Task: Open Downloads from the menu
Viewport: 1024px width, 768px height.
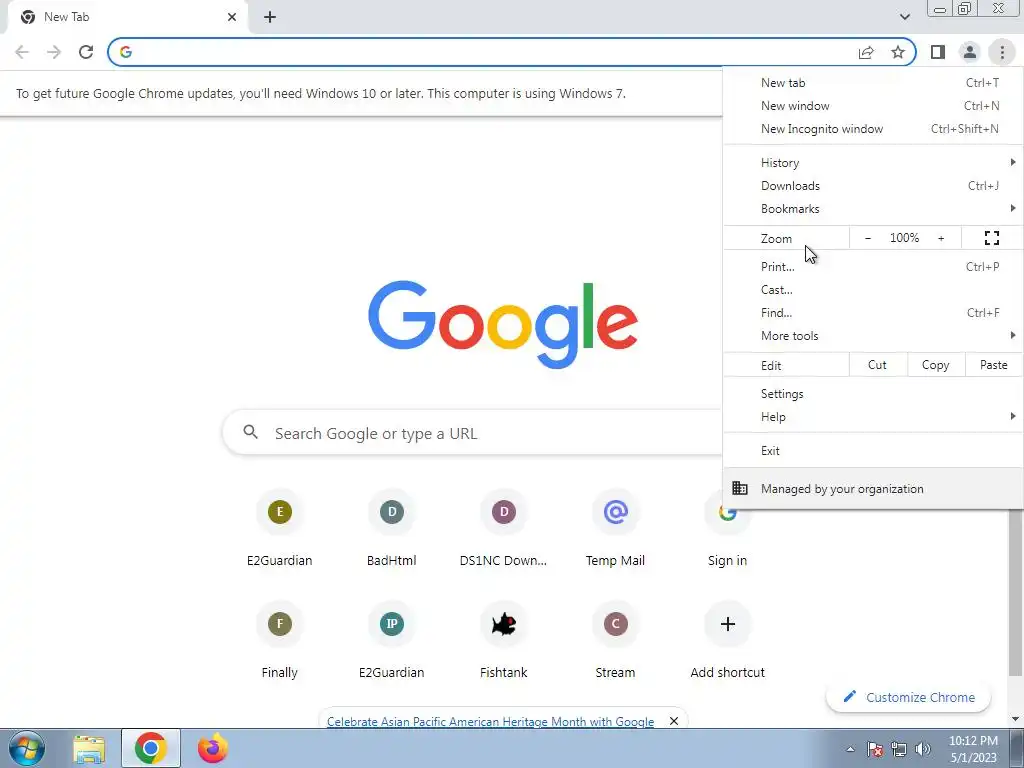Action: (873, 185)
